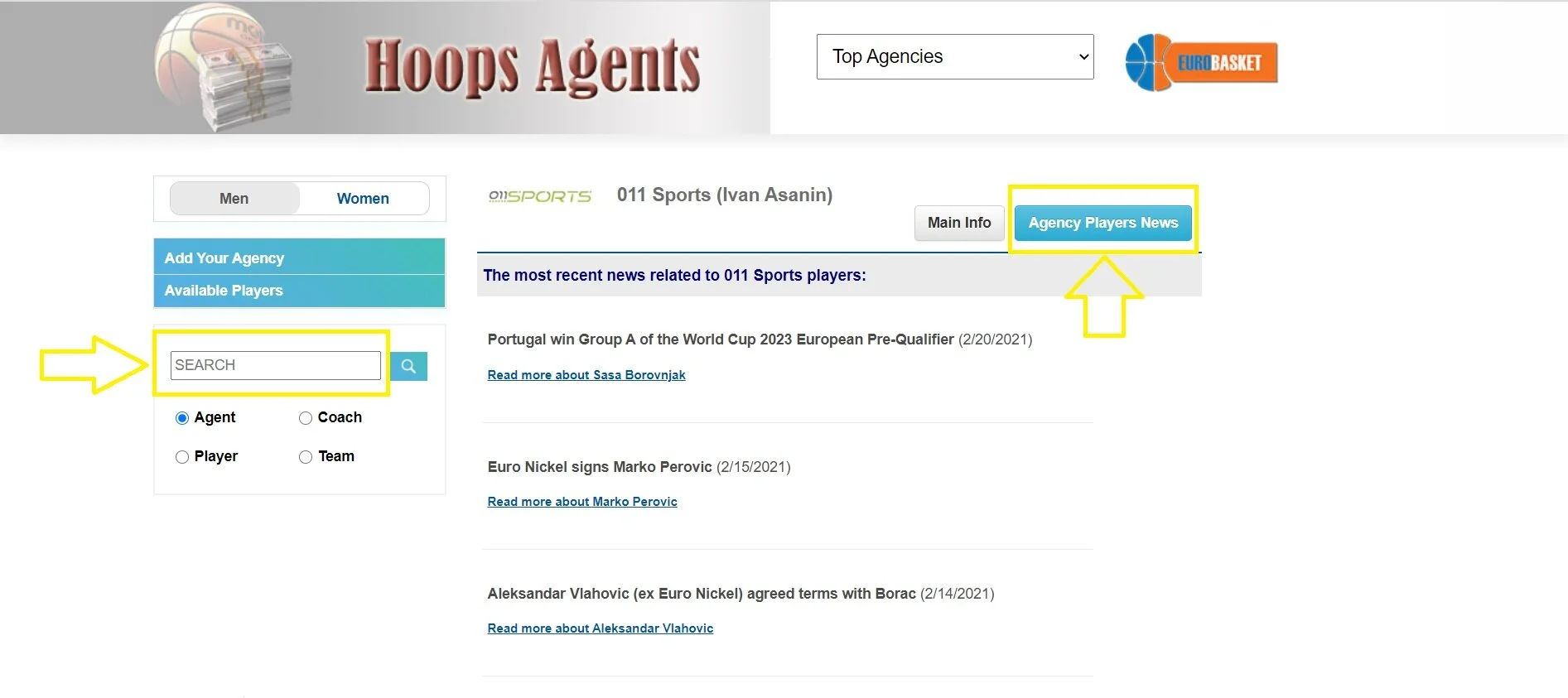This screenshot has width=1568, height=698.
Task: Click Available Players menu item
Action: pyautogui.click(x=299, y=291)
